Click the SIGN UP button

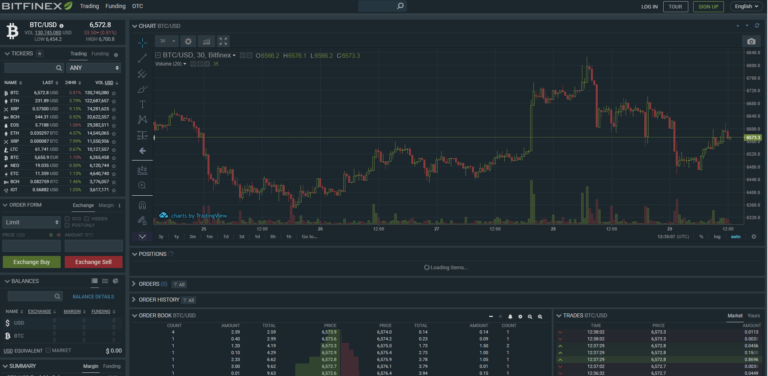[x=708, y=6]
